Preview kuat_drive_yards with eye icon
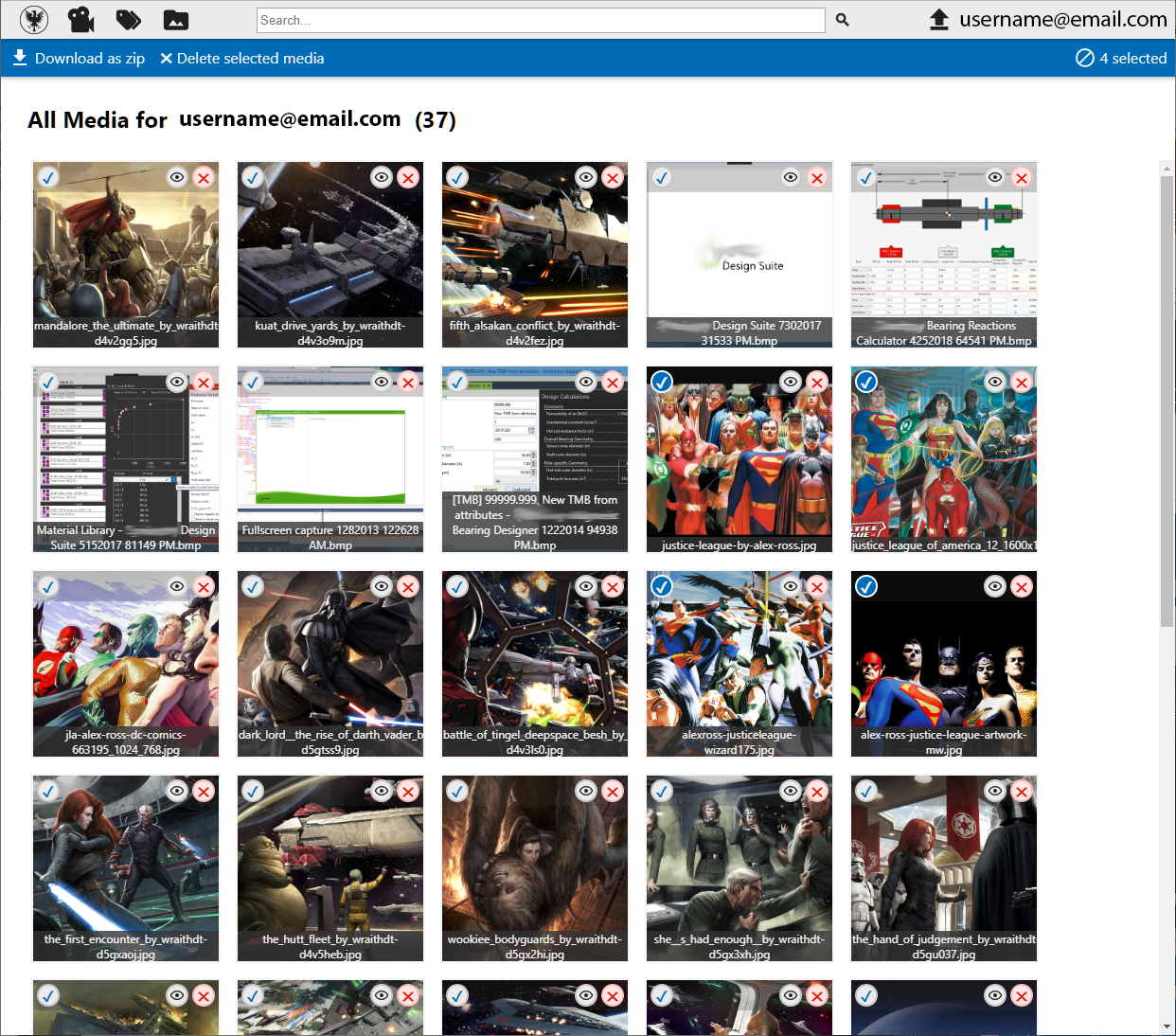Image resolution: width=1176 pixels, height=1036 pixels. point(382,177)
